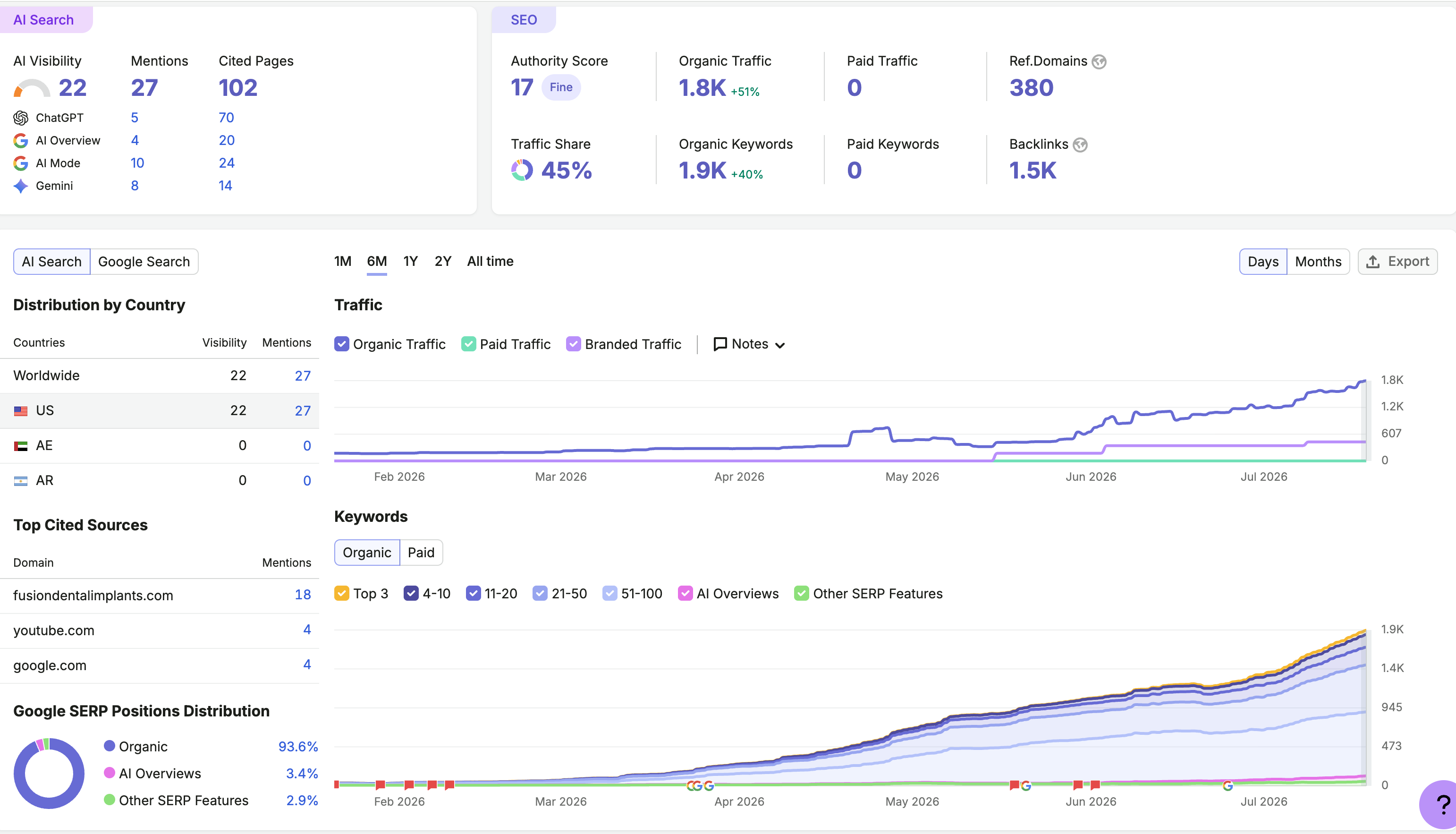
Task: Open ChatGPT cited pages count 70
Action: pyautogui.click(x=226, y=118)
